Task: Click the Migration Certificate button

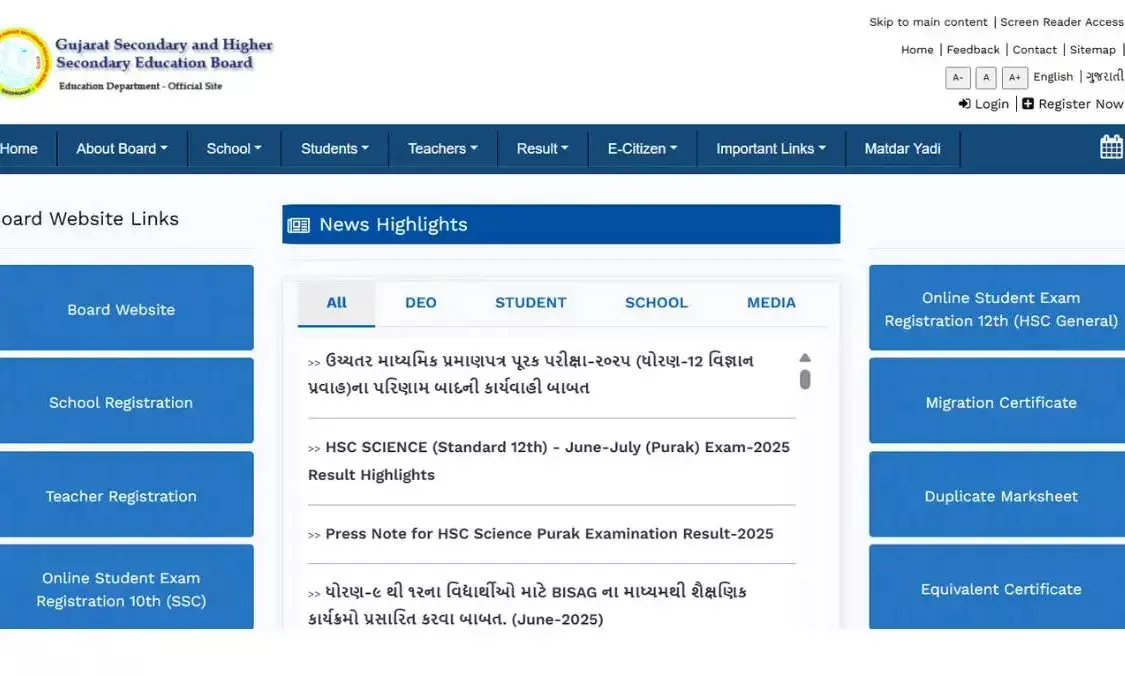Action: tap(1001, 402)
